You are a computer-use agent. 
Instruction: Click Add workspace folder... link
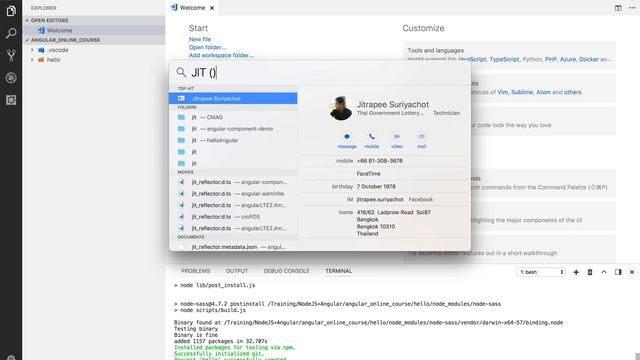point(221,55)
